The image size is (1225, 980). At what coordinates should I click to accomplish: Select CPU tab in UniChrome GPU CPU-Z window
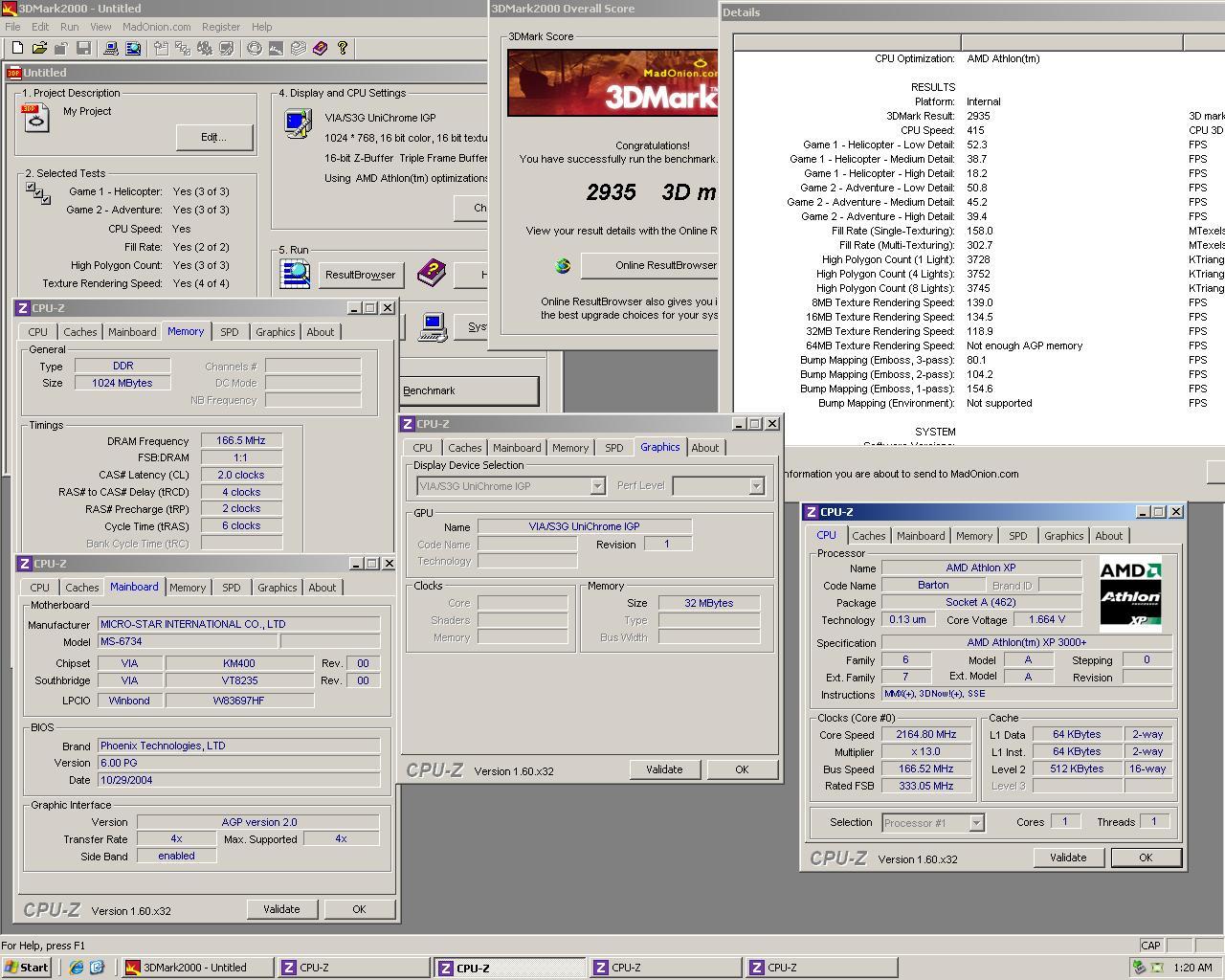pos(423,448)
